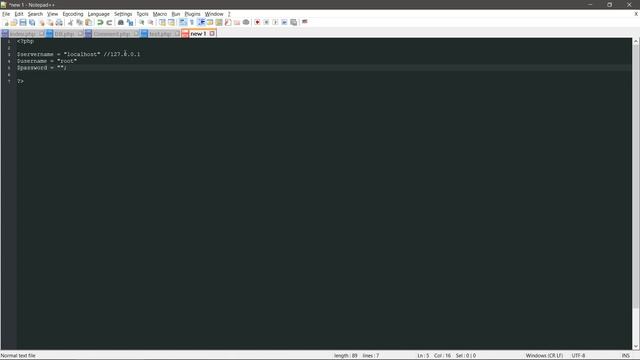The width and height of the screenshot is (640, 360).
Task: Open the Encoding menu
Action: (73, 14)
